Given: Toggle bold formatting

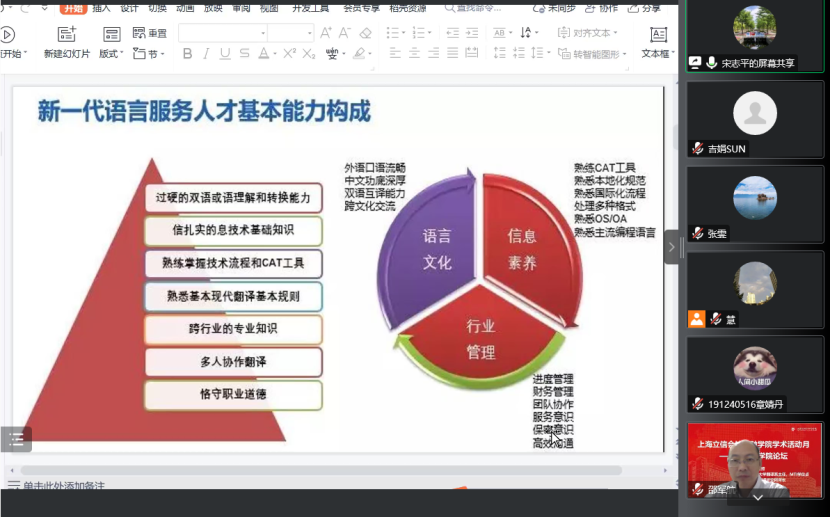Looking at the screenshot, I should point(187,54).
